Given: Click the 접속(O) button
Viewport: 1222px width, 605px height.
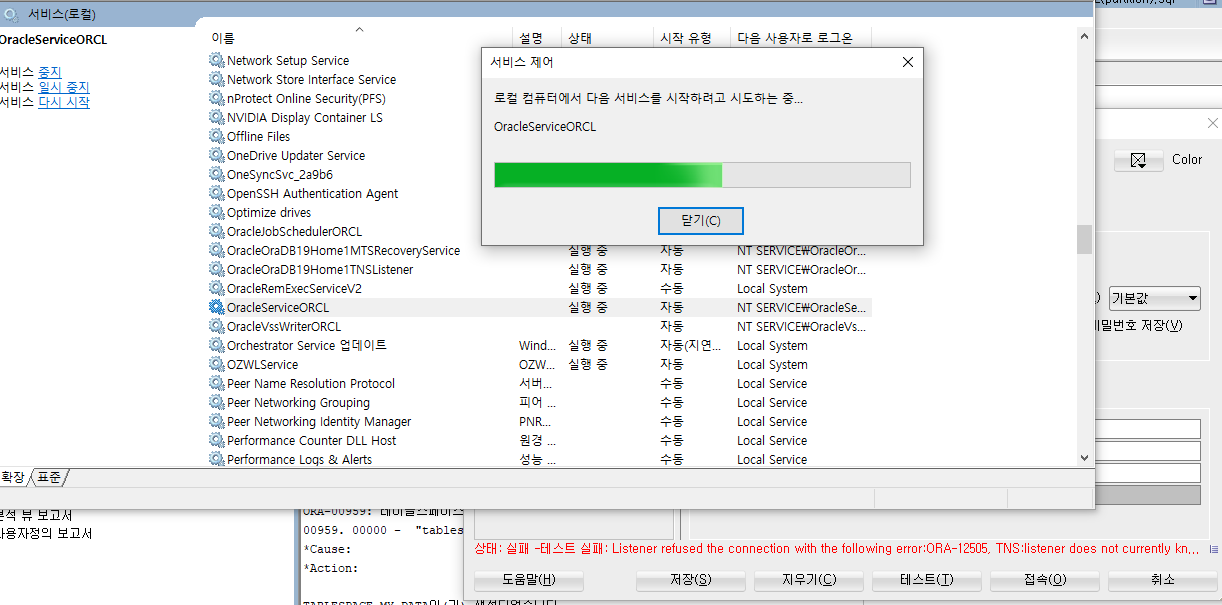Looking at the screenshot, I should 1044,580.
